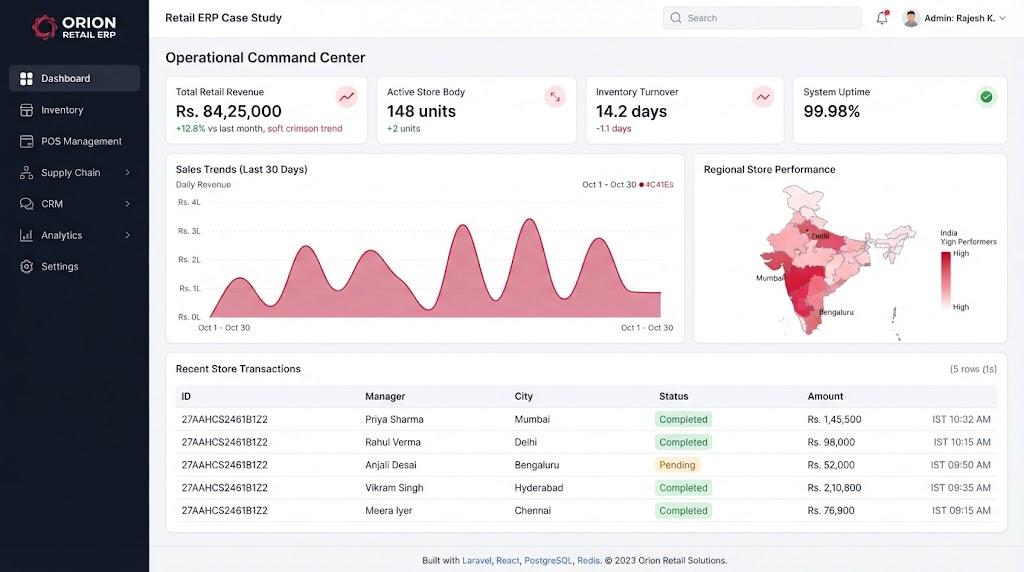Viewport: 1024px width, 572px height.
Task: Select manager name Vikram Singh
Action: 394,488
